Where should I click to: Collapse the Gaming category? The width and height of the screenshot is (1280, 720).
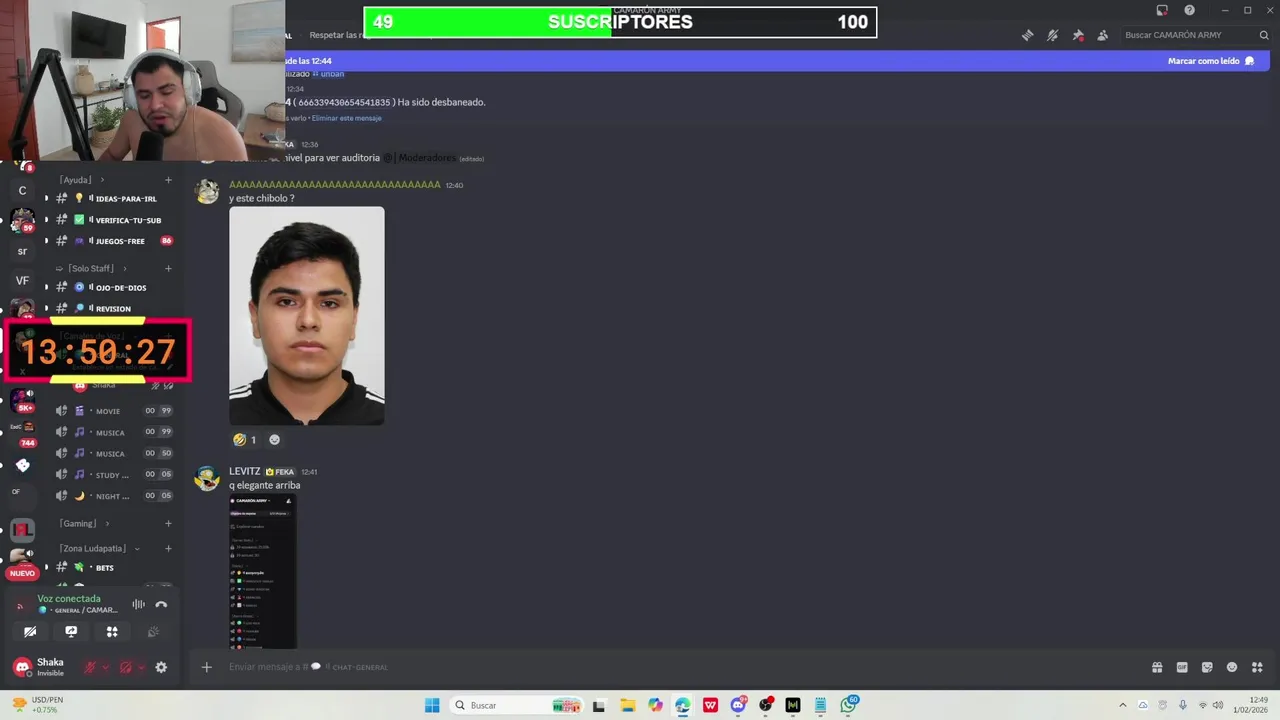(x=83, y=523)
